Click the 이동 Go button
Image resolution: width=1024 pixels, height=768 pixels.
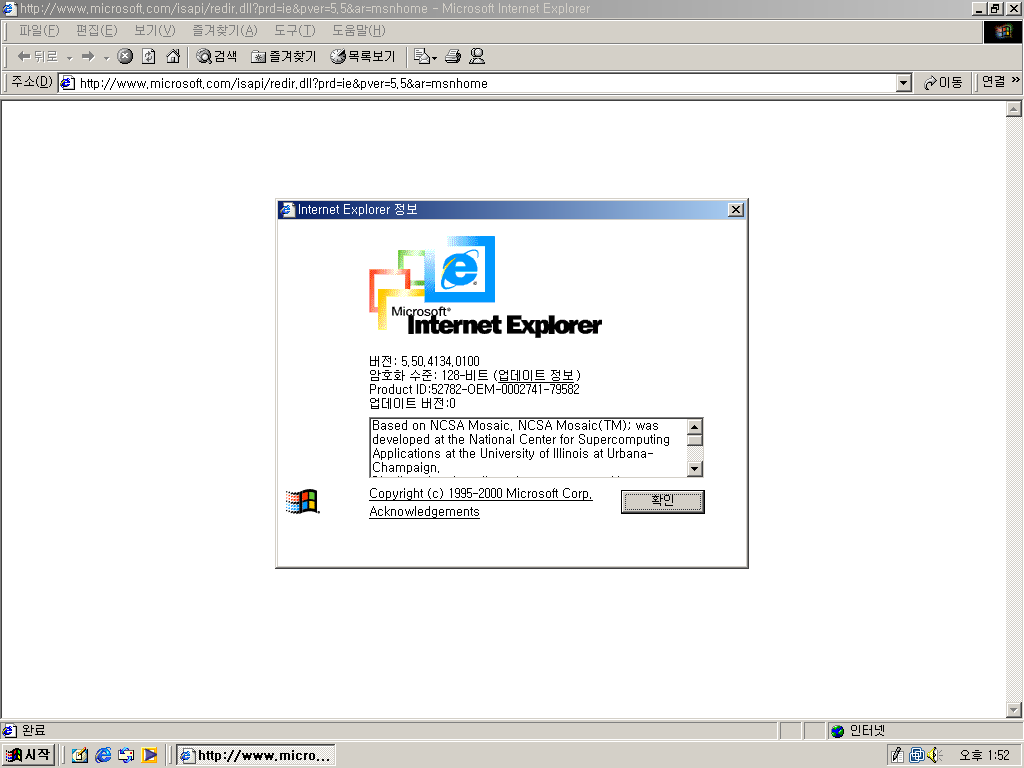[x=943, y=83]
